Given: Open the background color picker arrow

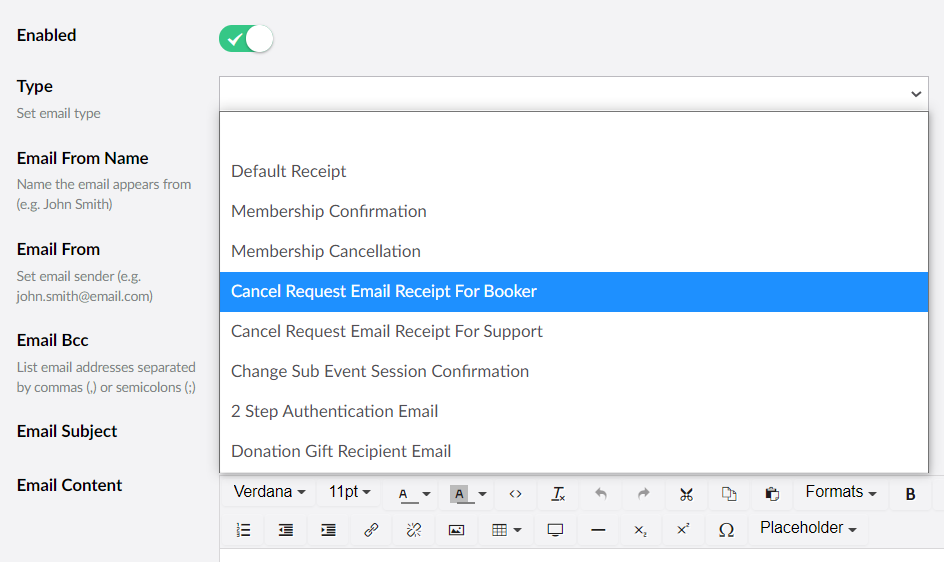Looking at the screenshot, I should 483,494.
